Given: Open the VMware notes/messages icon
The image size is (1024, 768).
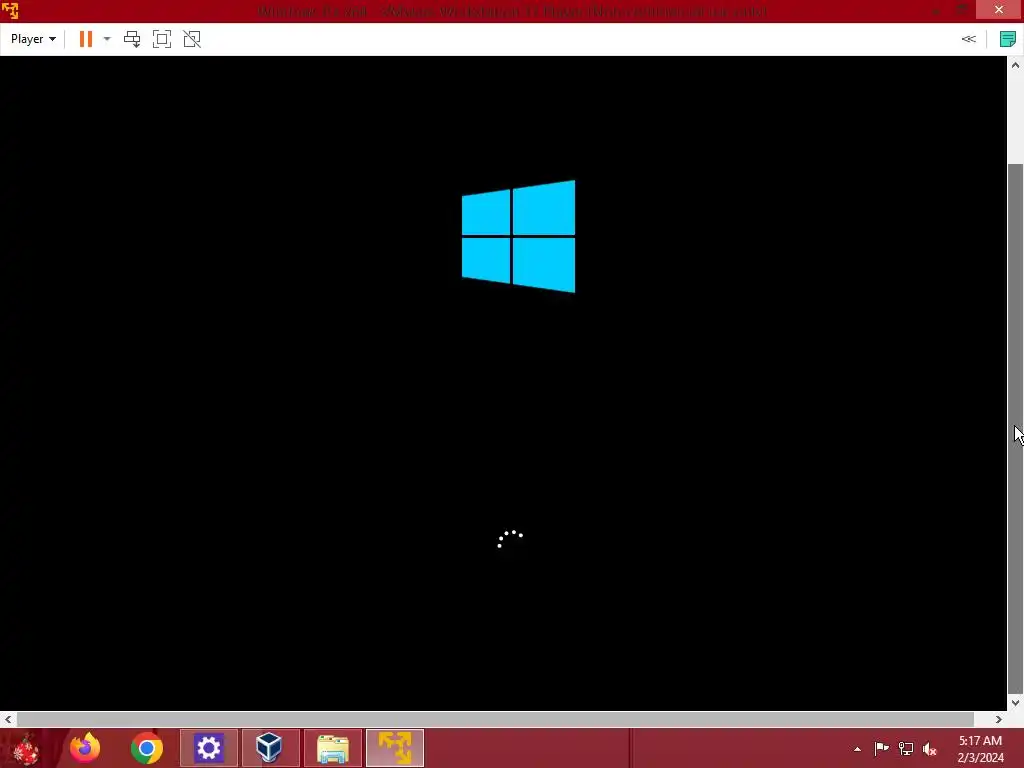Looking at the screenshot, I should (1008, 39).
